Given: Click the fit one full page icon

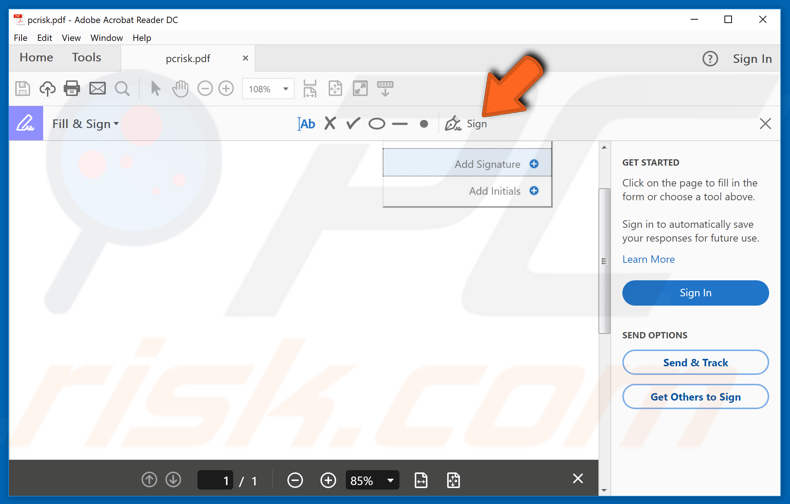Looking at the screenshot, I should [335, 89].
